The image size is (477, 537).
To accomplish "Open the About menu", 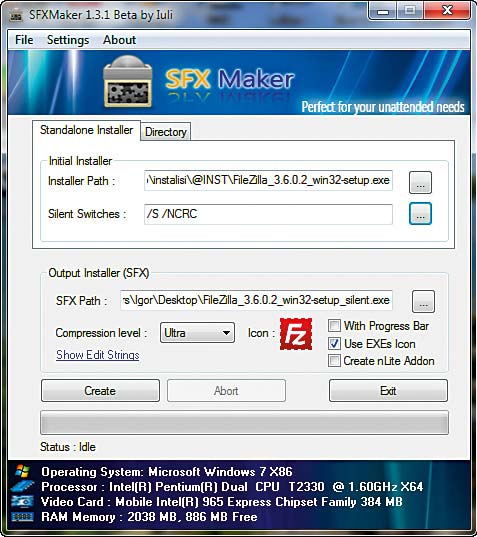I will point(120,40).
